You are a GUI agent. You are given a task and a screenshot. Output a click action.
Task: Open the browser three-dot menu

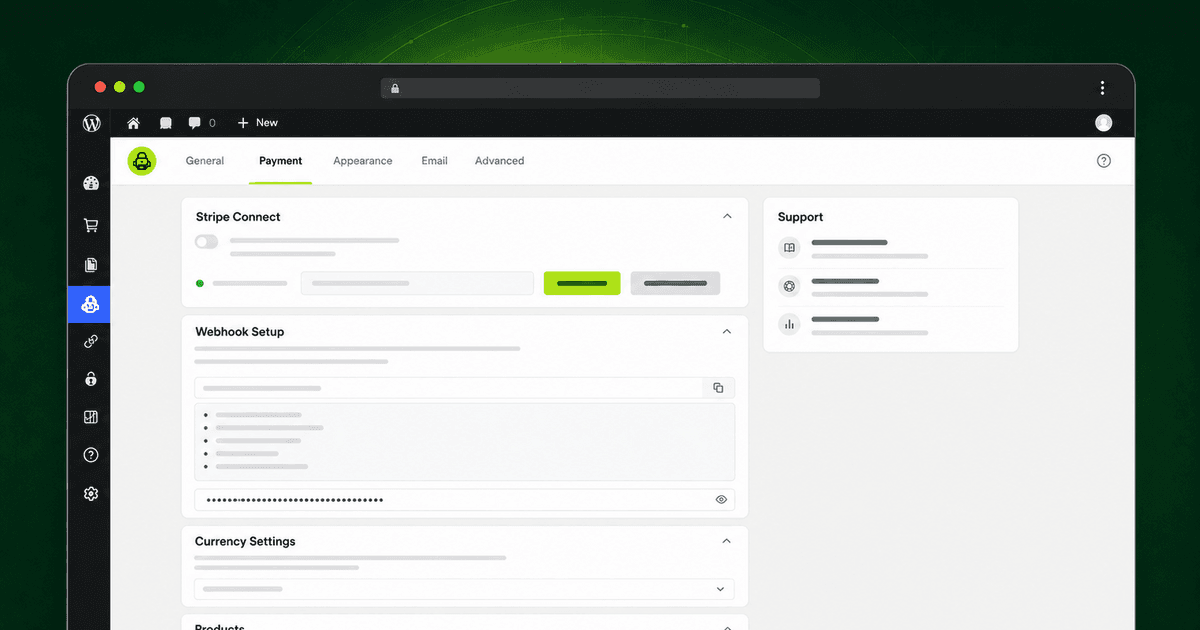pos(1102,88)
